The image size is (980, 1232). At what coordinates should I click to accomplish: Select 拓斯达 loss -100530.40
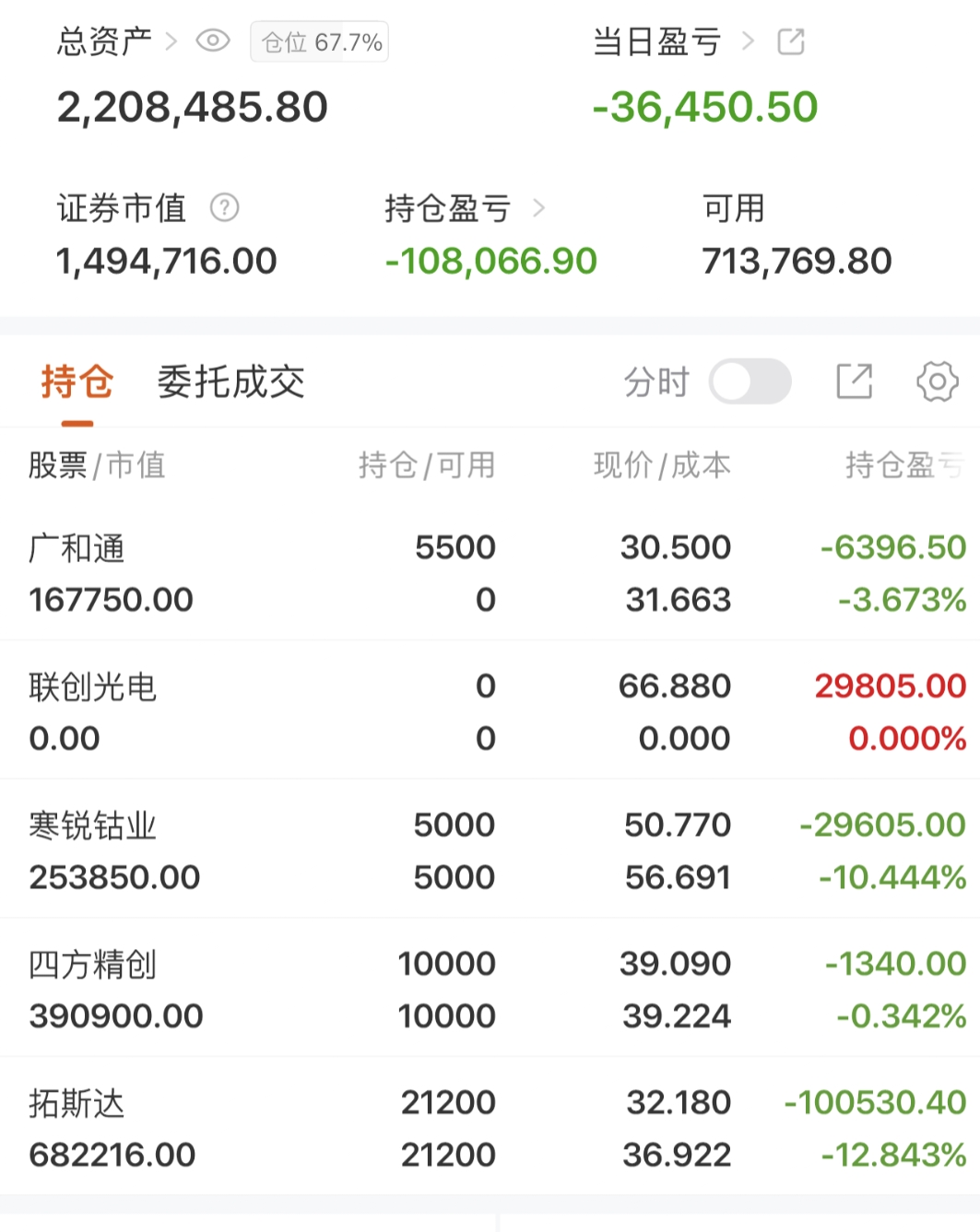click(876, 1102)
